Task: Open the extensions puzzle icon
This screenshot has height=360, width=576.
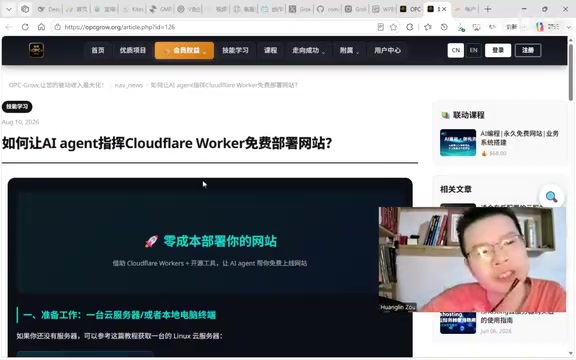Action: tap(410, 27)
